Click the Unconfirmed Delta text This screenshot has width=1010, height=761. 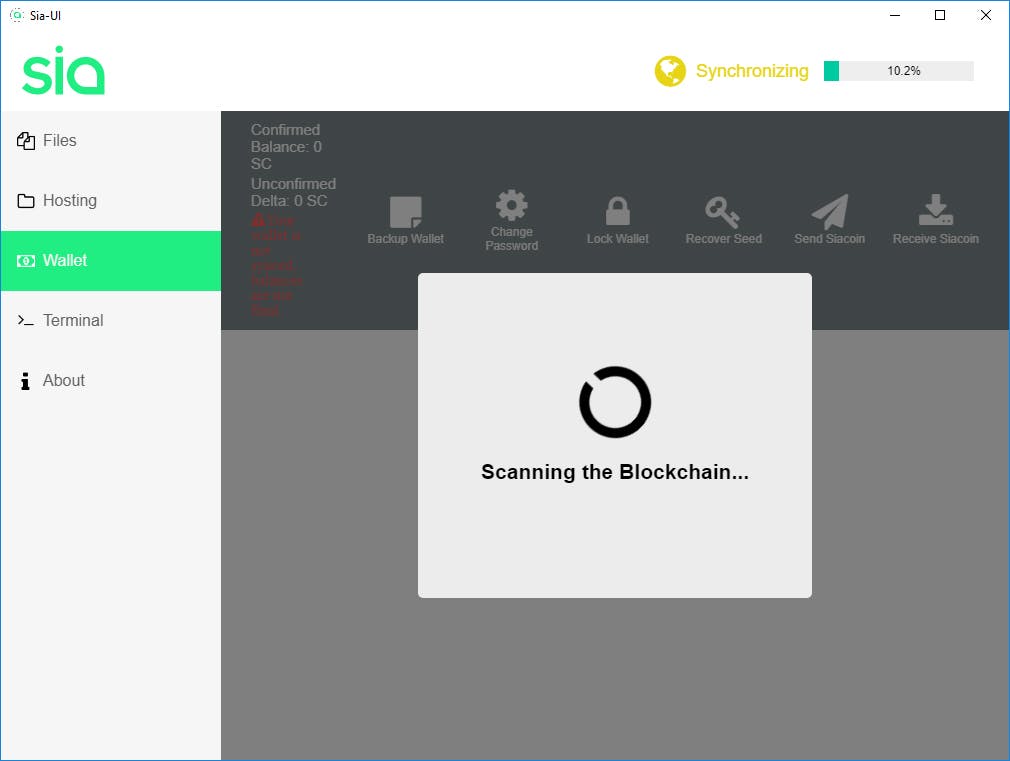[x=293, y=192]
